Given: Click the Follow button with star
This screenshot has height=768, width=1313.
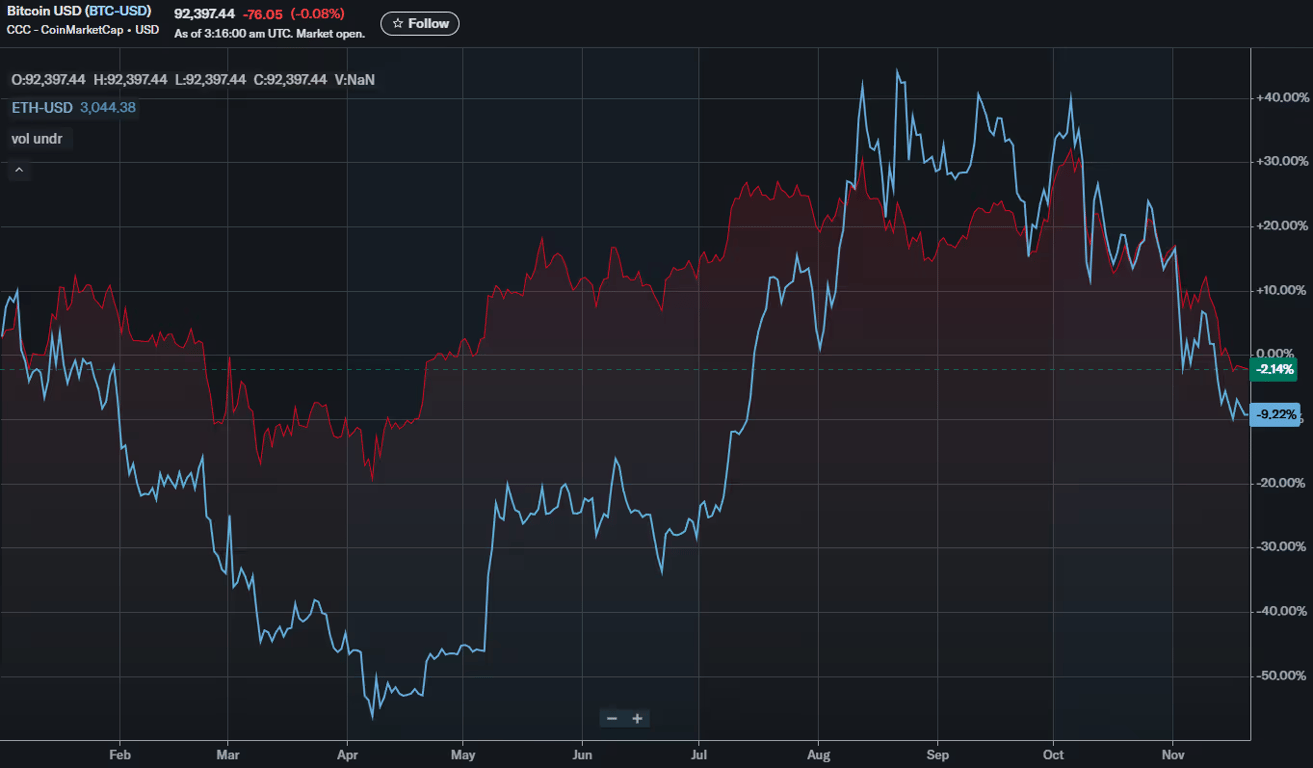Looking at the screenshot, I should tap(420, 23).
